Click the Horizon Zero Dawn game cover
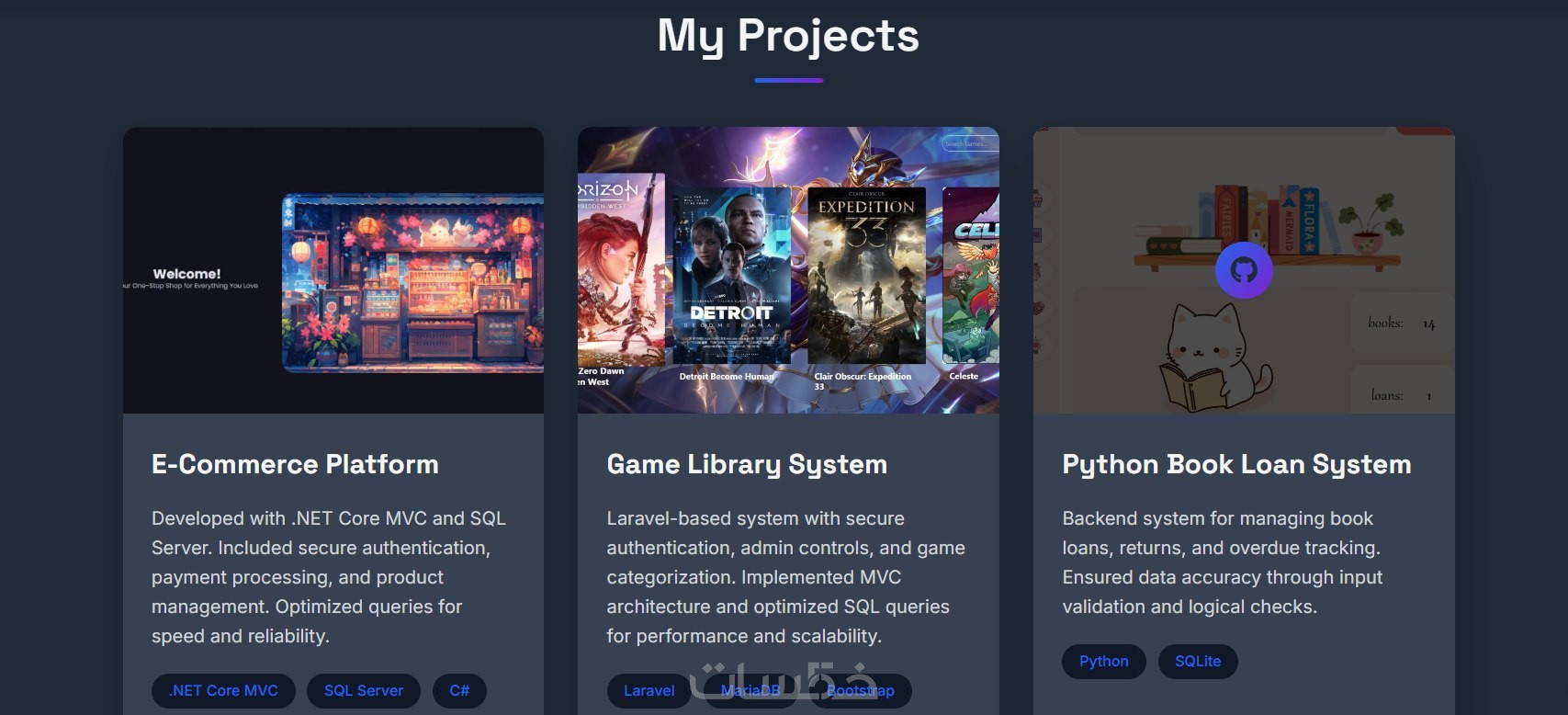 click(621, 270)
